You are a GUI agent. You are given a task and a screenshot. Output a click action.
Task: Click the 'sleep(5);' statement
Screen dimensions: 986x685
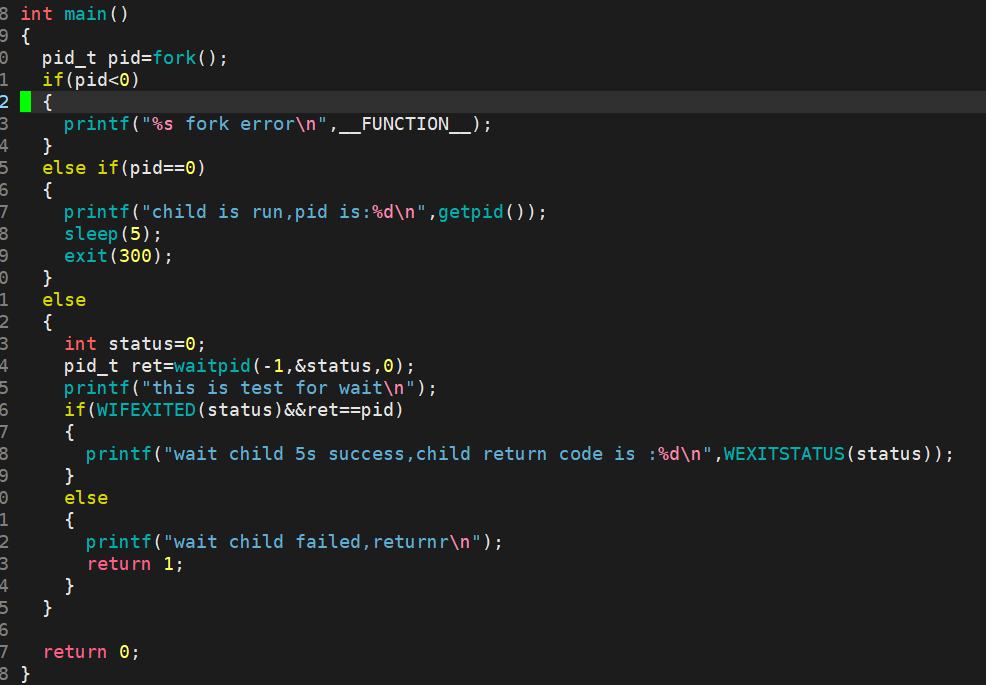coord(113,234)
